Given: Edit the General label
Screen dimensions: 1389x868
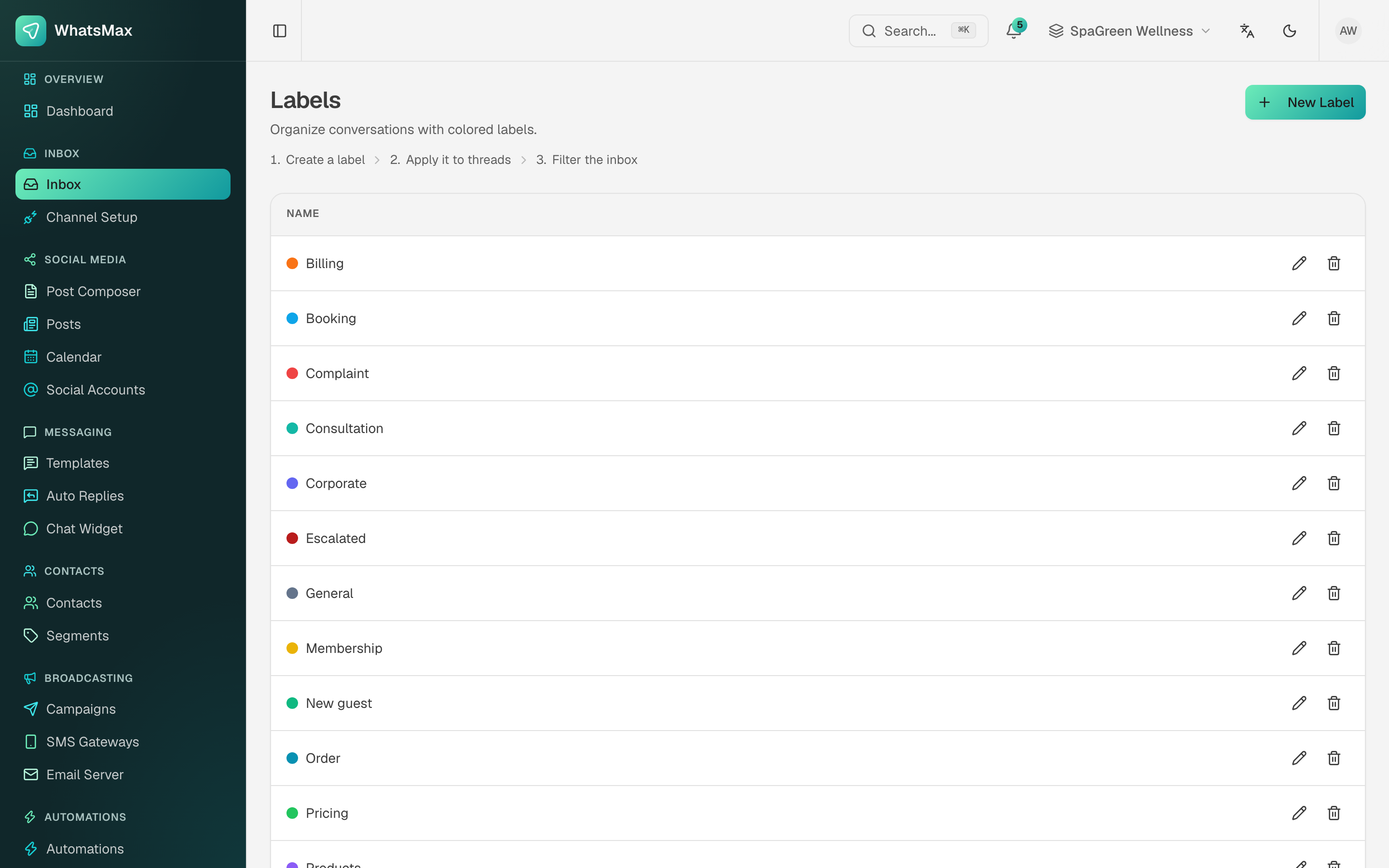Looking at the screenshot, I should (x=1299, y=593).
